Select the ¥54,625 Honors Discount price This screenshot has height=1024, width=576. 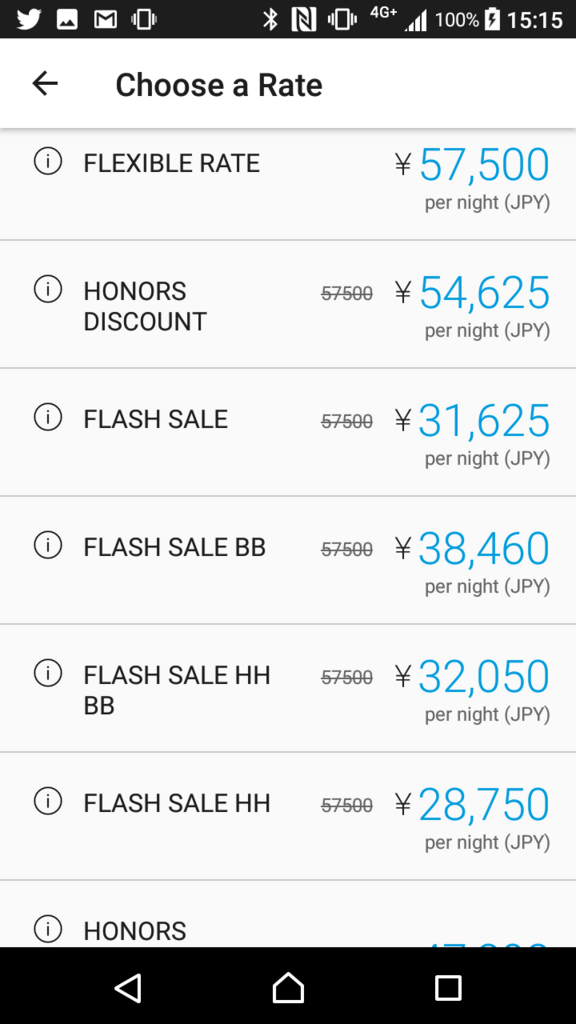[472, 293]
